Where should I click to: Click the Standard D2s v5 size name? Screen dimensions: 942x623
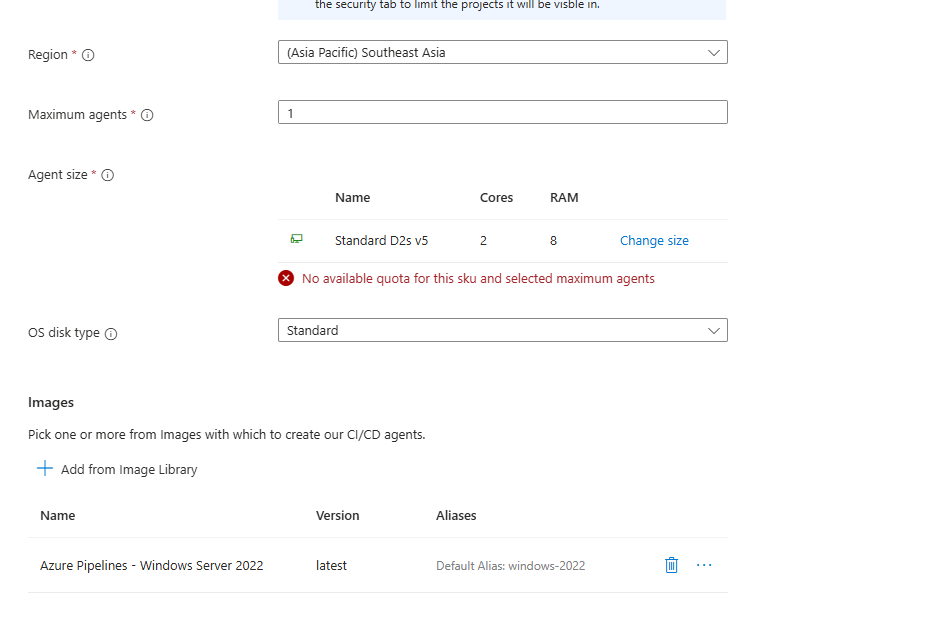tap(381, 241)
